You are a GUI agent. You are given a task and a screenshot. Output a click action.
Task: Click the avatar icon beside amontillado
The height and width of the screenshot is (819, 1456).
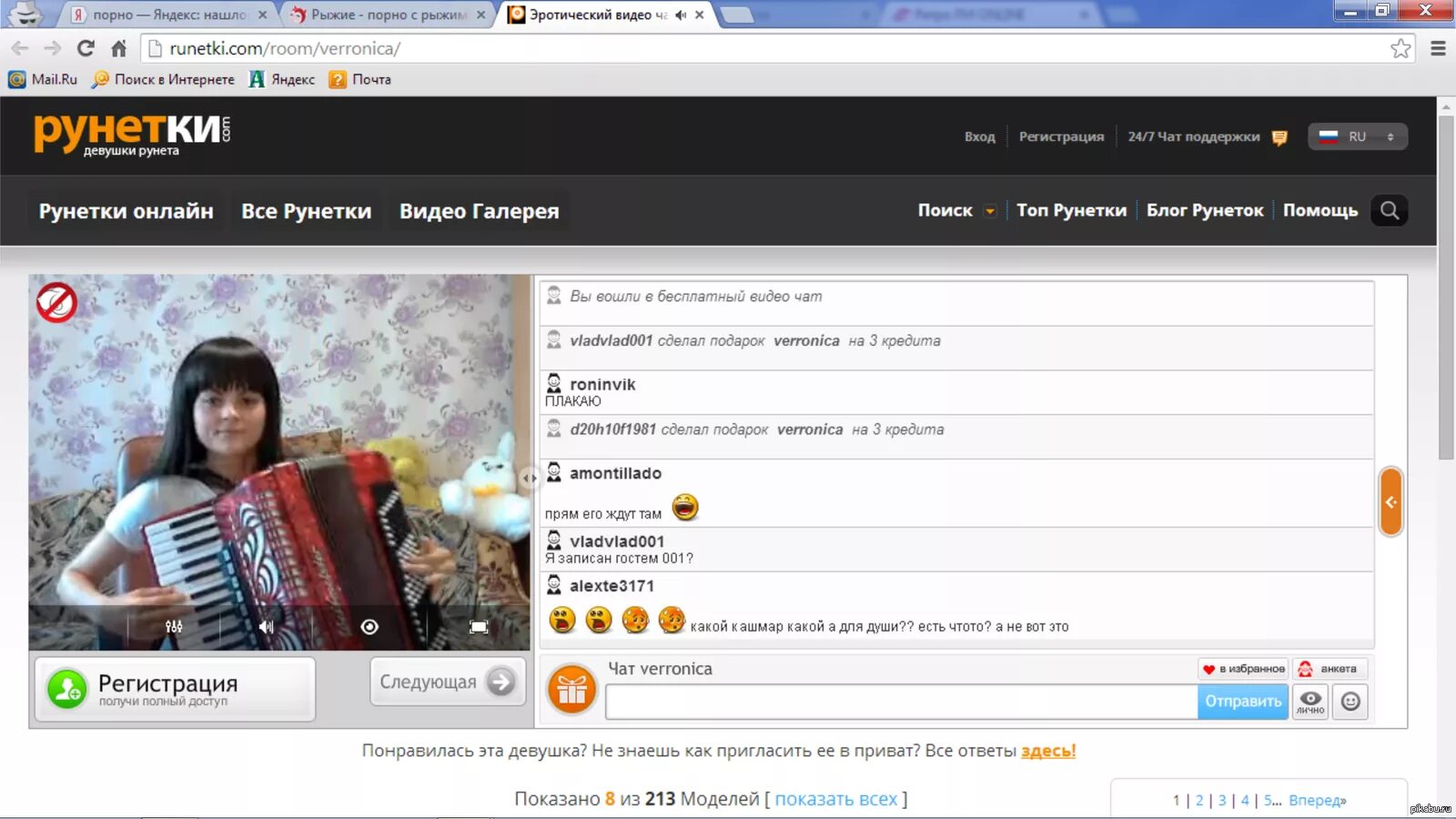(x=553, y=472)
